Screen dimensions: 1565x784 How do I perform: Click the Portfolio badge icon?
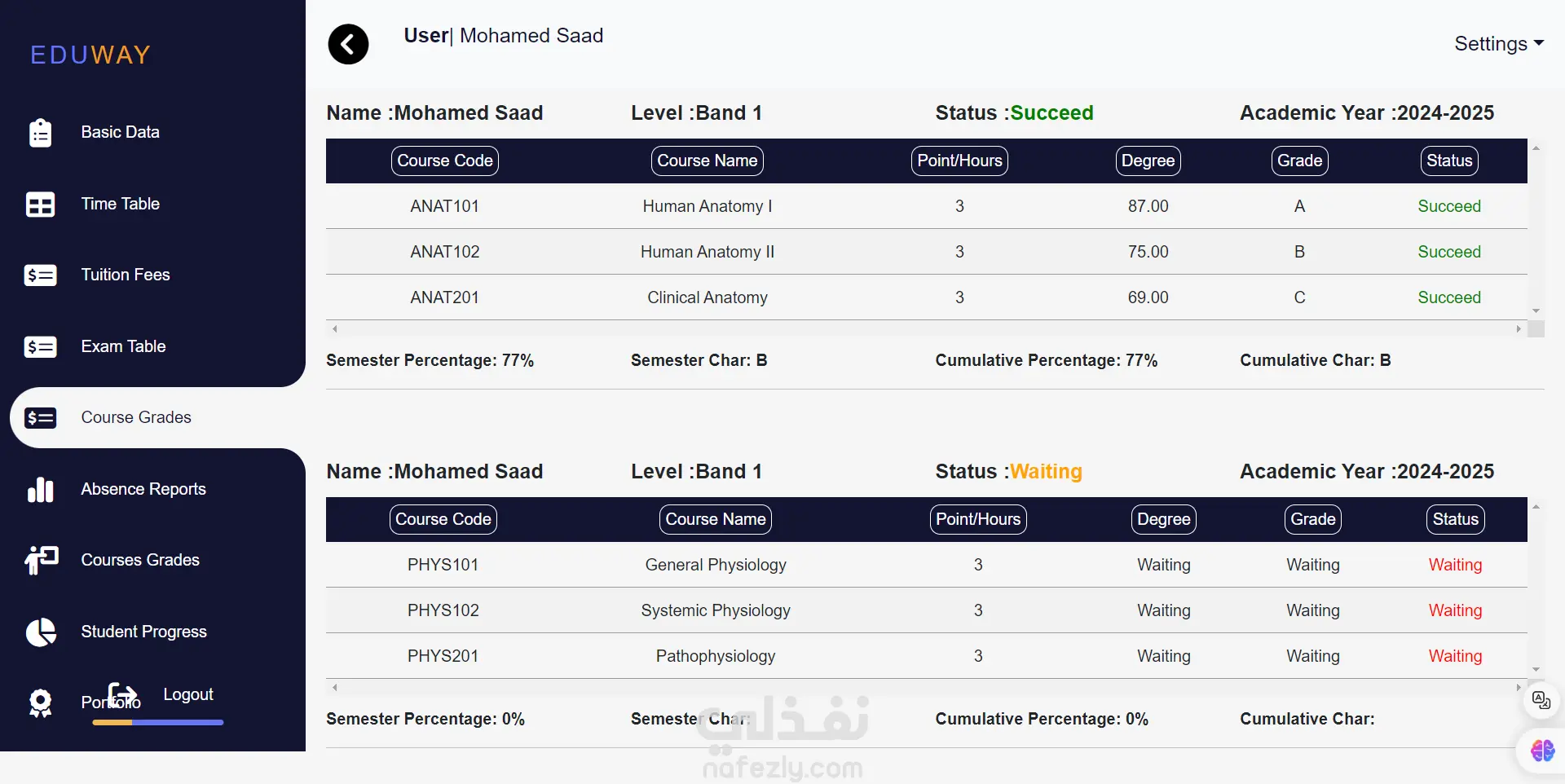tap(40, 703)
